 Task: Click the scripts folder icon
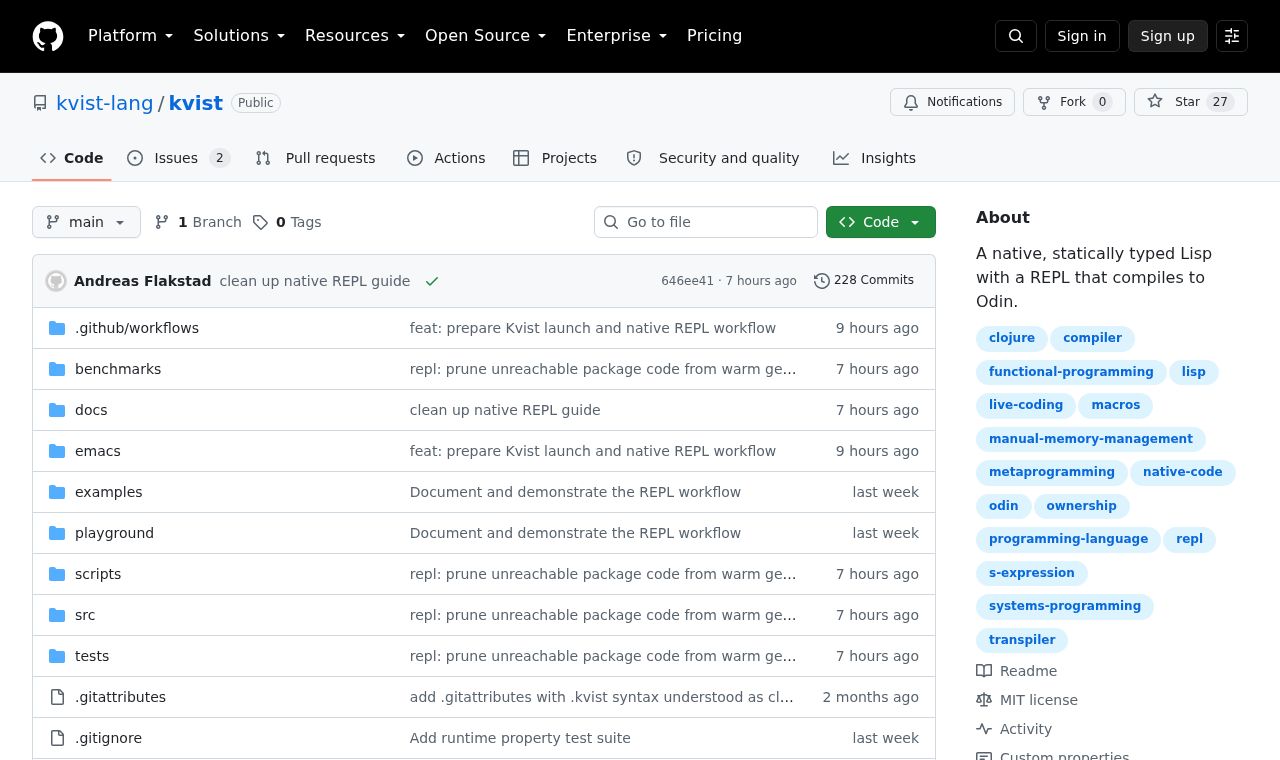coord(57,574)
